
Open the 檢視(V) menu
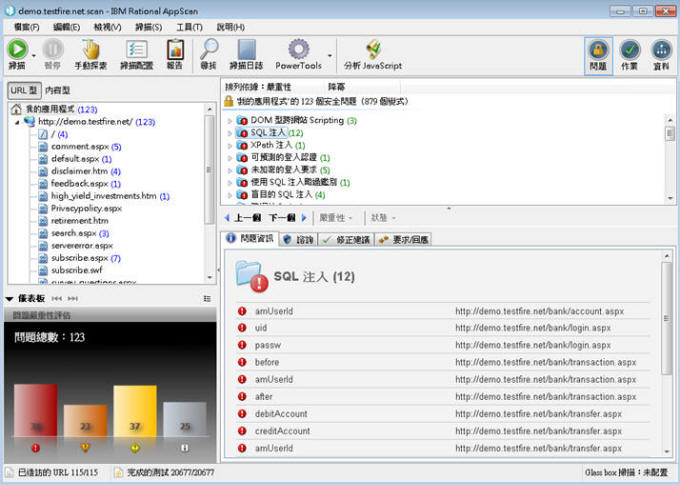click(x=108, y=27)
